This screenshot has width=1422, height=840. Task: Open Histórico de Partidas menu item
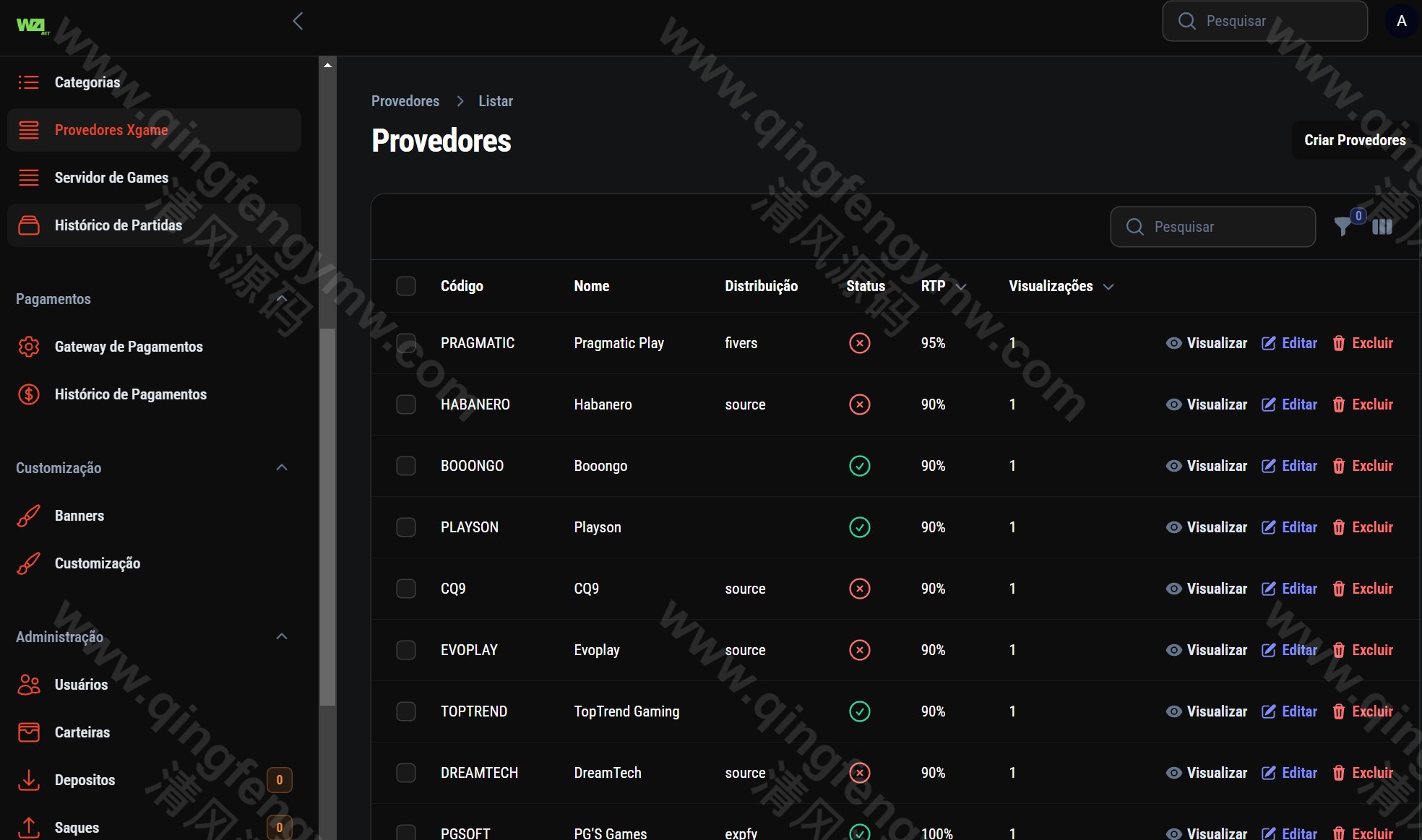point(154,225)
